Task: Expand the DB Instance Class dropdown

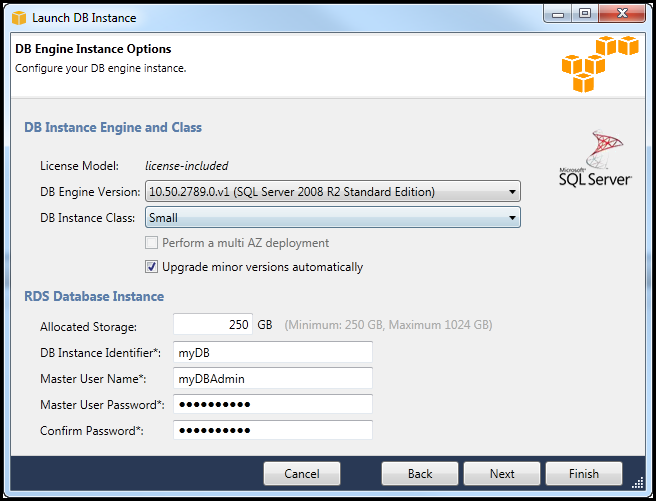Action: (333, 217)
